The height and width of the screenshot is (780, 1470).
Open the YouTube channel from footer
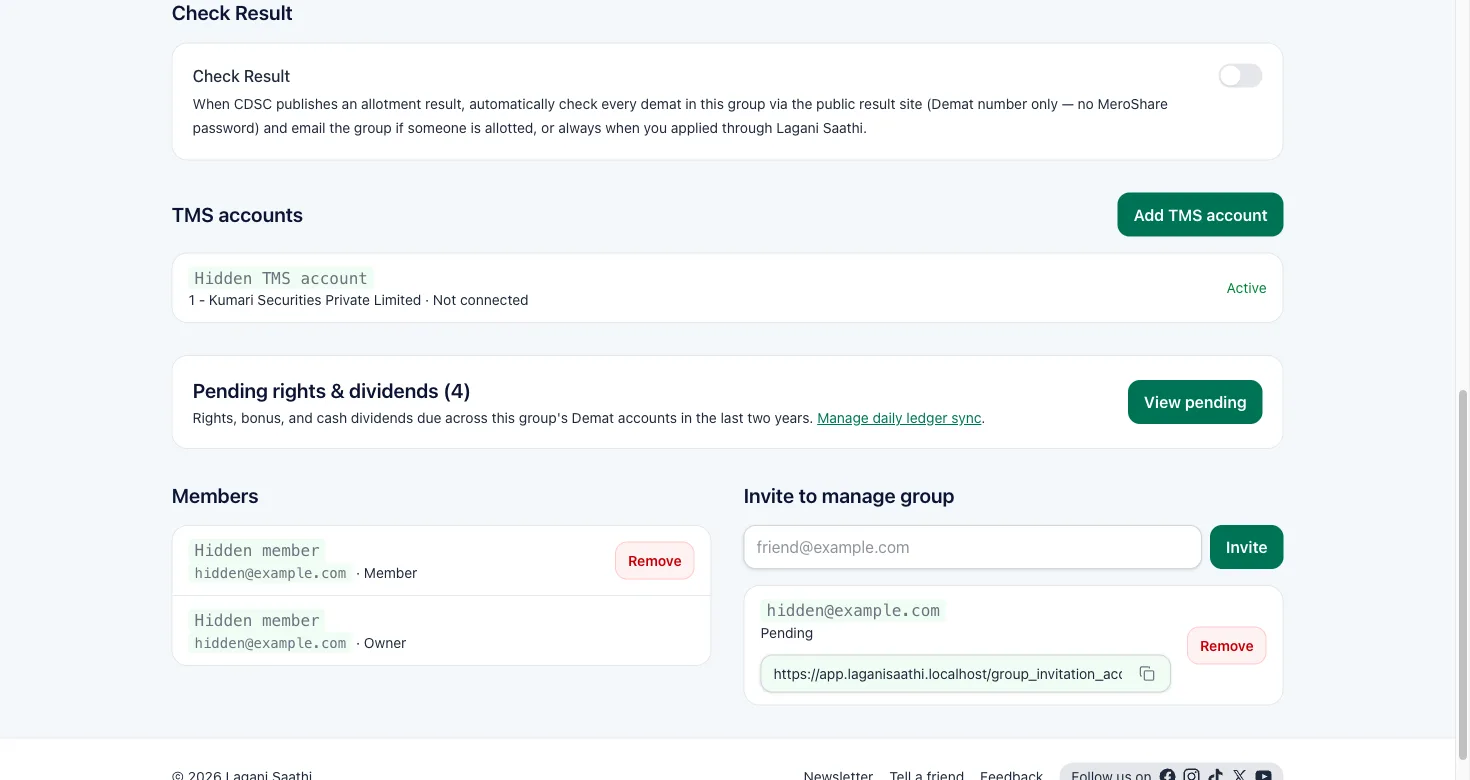[x=1264, y=775]
